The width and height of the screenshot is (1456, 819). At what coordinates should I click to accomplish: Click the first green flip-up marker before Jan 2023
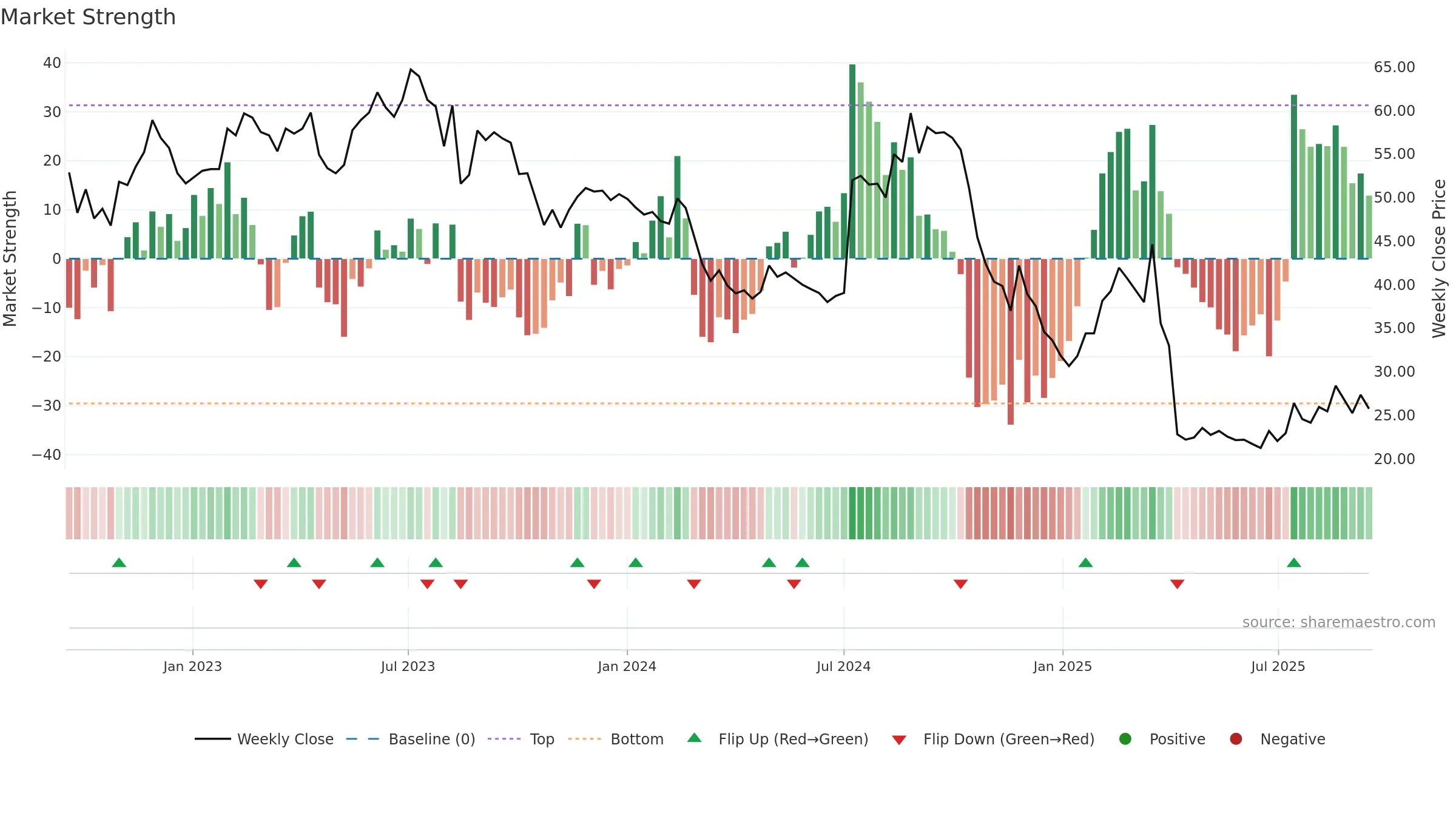(x=119, y=562)
